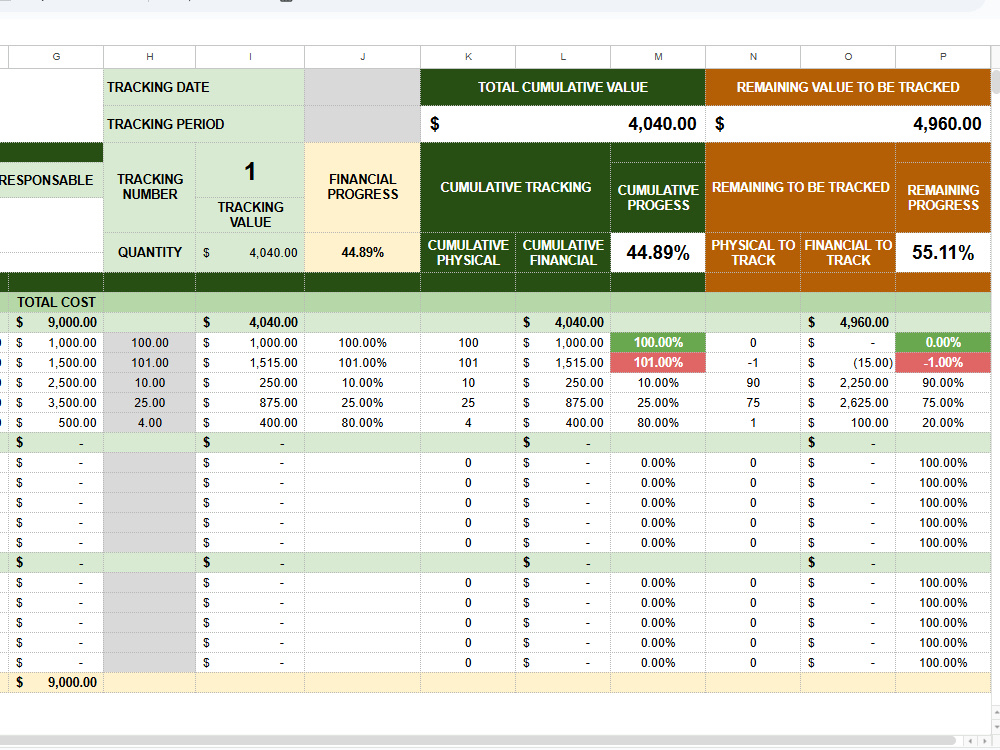Select the $2,250.00 financial to track cell
Image resolution: width=1000 pixels, height=750 pixels.
(x=848, y=383)
